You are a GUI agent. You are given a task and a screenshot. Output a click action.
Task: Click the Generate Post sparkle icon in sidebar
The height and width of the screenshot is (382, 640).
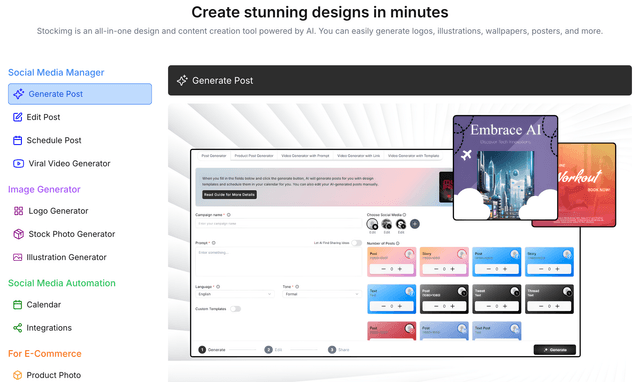[18, 94]
